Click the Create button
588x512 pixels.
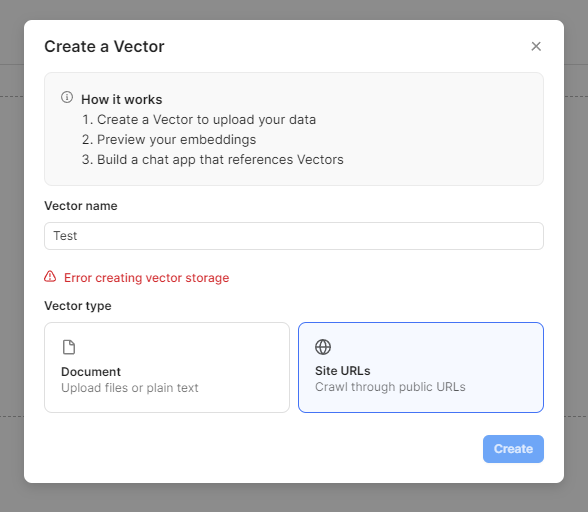[x=513, y=449]
